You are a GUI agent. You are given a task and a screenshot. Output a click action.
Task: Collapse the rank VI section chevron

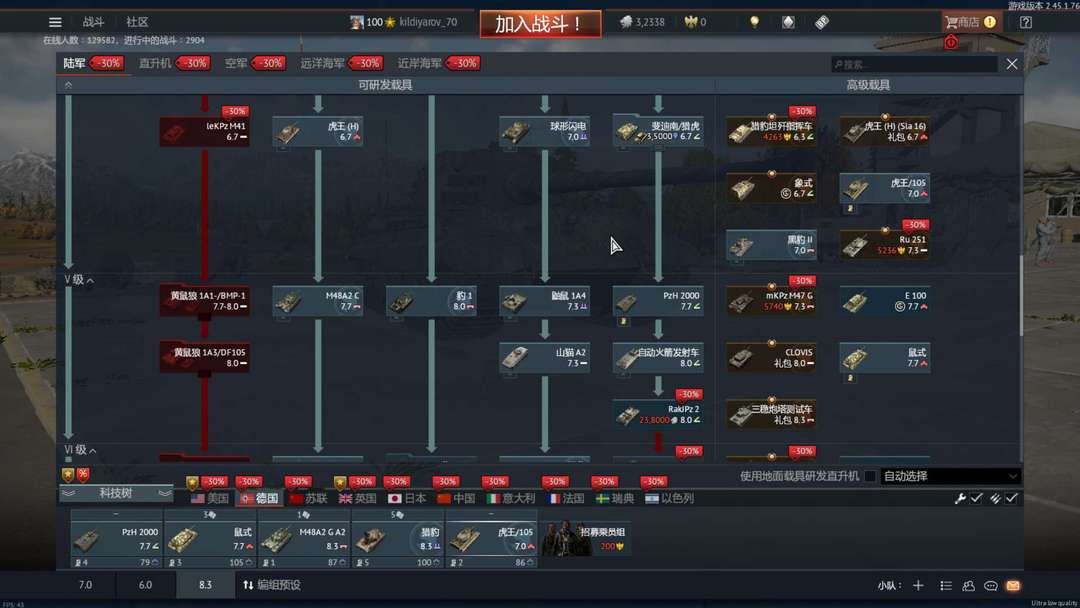92,450
